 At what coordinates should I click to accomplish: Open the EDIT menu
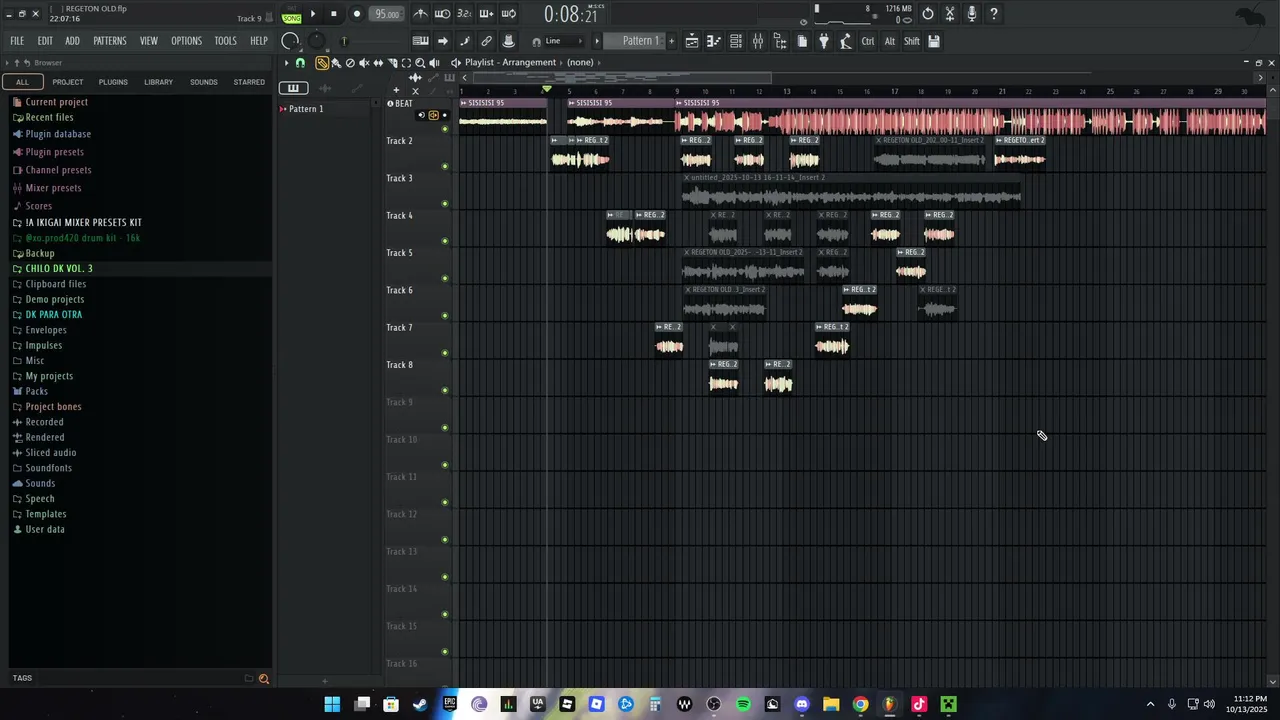[x=45, y=41]
